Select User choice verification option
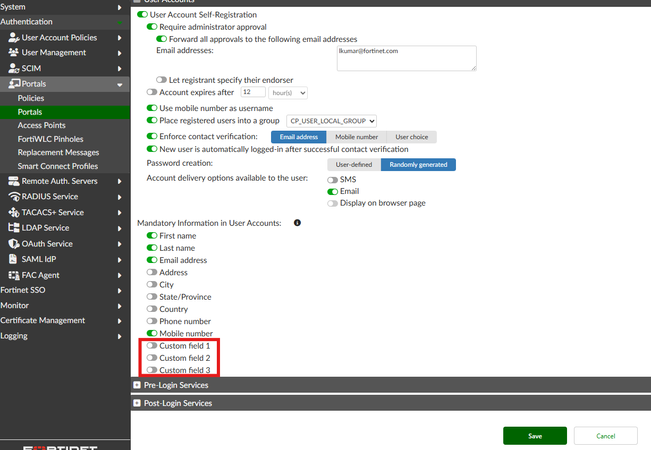The image size is (651, 450). pyautogui.click(x=411, y=137)
